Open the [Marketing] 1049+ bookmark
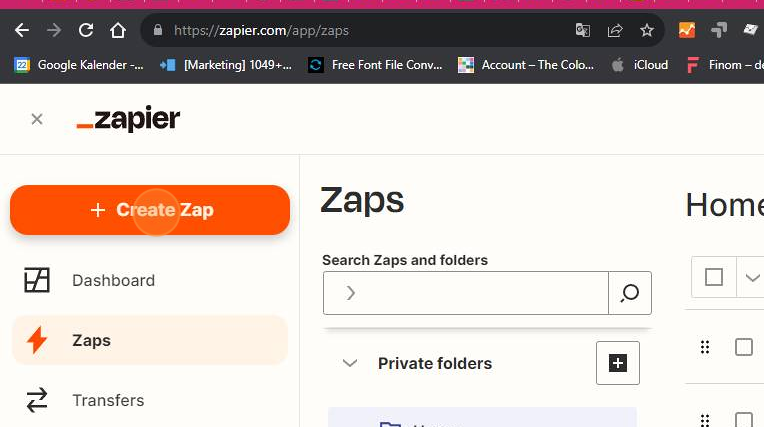 coord(226,65)
